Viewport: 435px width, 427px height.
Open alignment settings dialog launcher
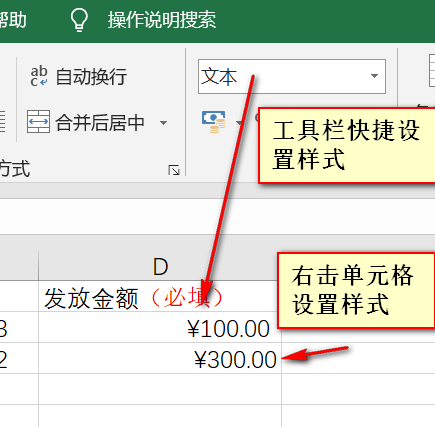[x=174, y=170]
